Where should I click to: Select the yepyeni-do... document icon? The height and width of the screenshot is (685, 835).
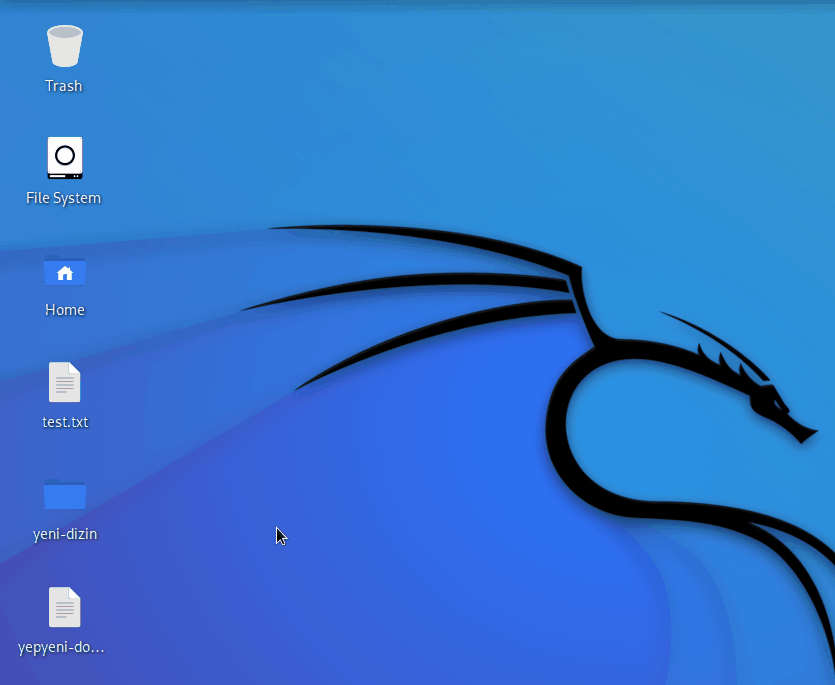64,607
